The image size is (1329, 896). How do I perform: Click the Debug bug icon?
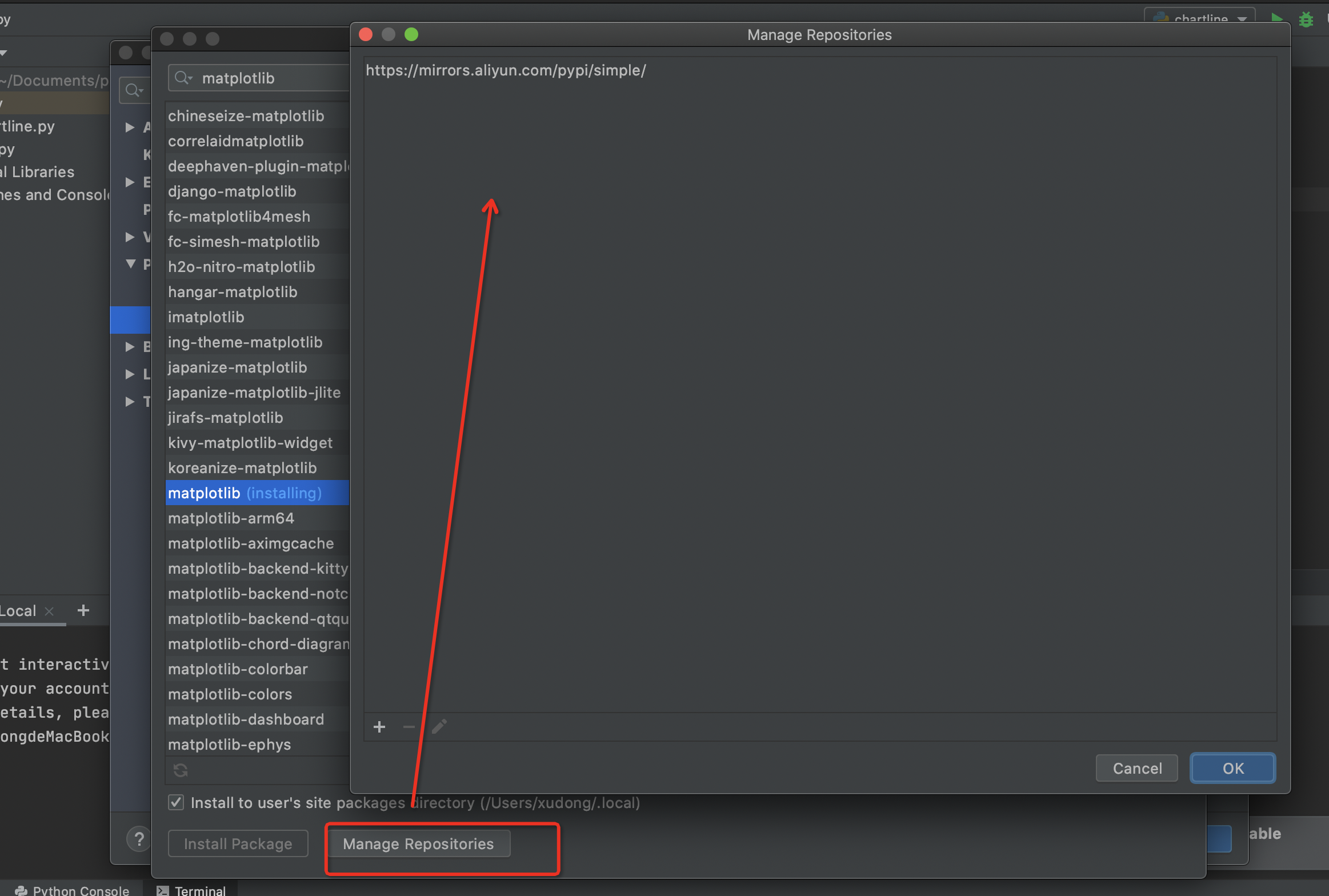[1306, 19]
